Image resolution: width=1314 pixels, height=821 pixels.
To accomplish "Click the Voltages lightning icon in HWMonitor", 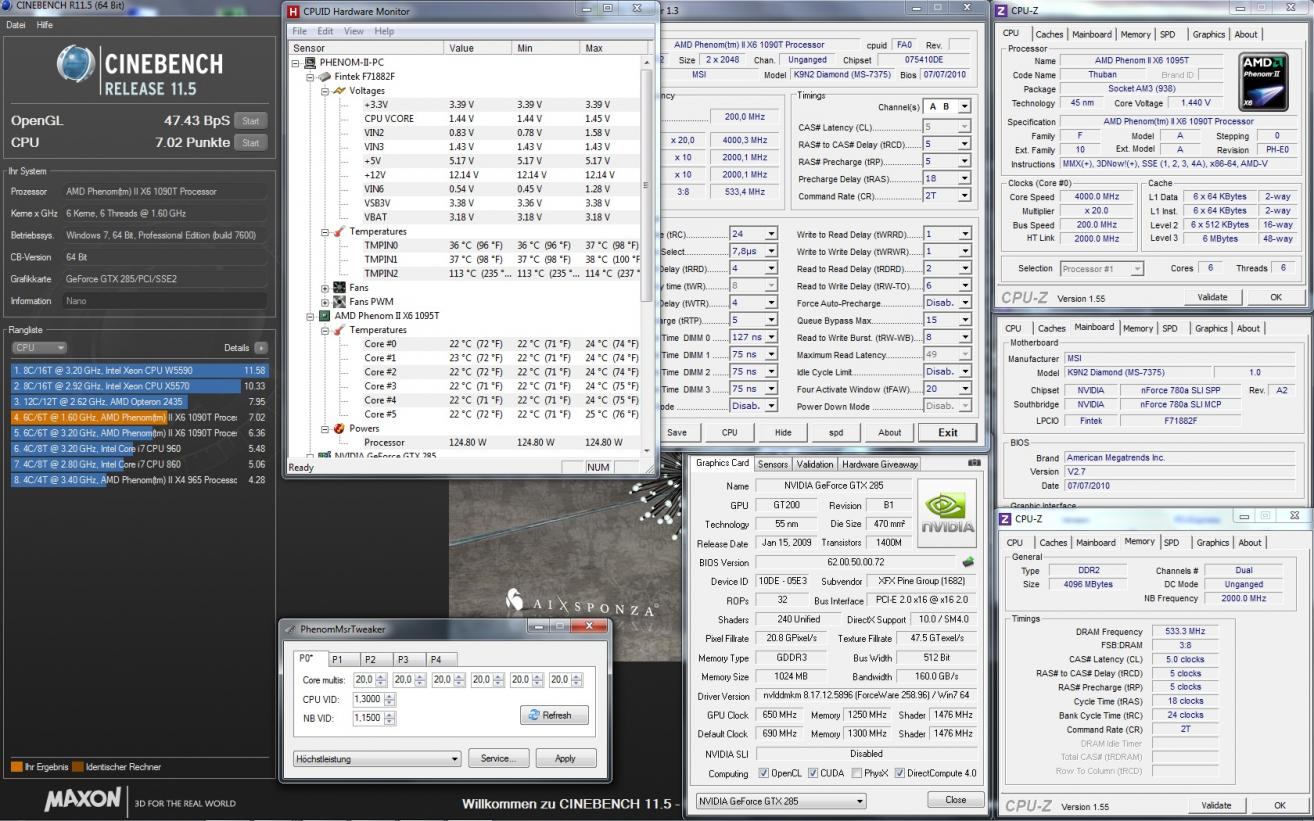I will (340, 90).
